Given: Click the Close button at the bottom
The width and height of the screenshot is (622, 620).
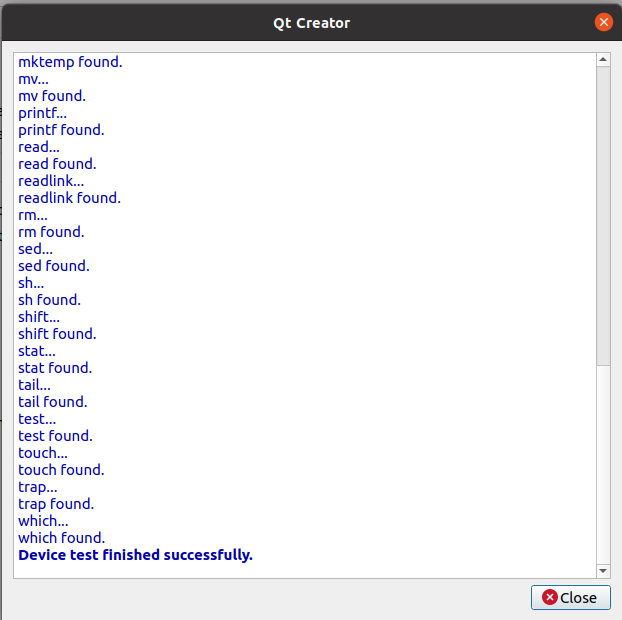Looking at the screenshot, I should click(570, 597).
